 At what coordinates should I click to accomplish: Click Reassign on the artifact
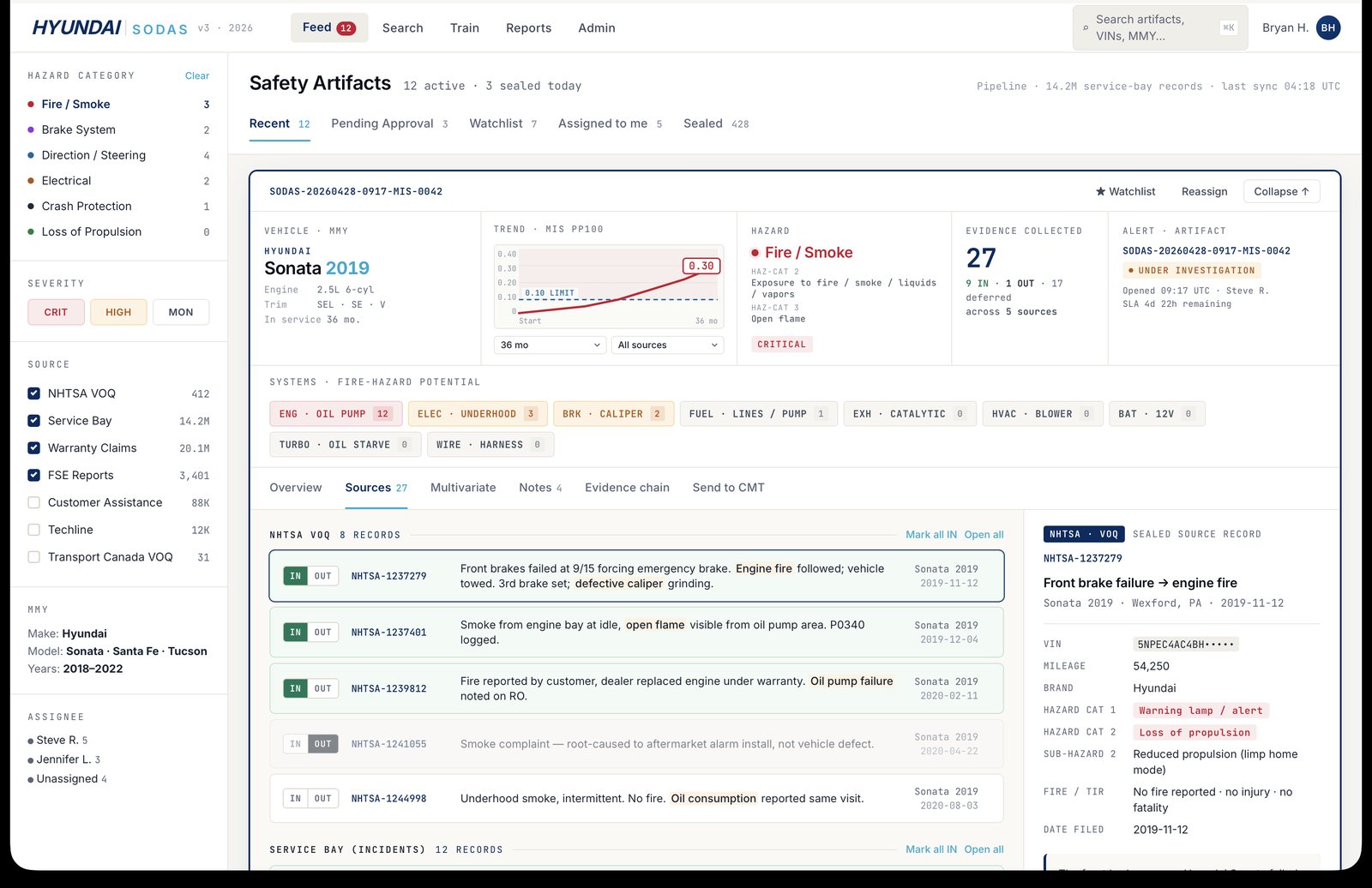click(1204, 191)
